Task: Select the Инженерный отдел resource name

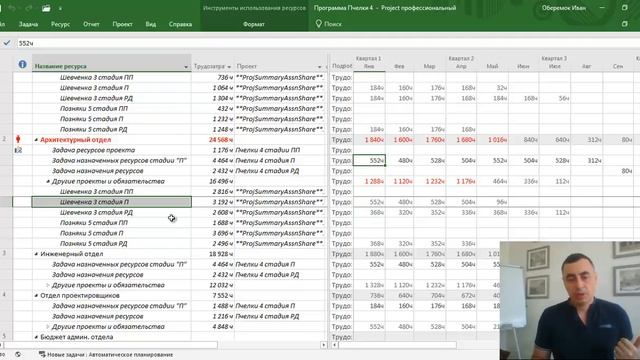Action: [x=71, y=254]
